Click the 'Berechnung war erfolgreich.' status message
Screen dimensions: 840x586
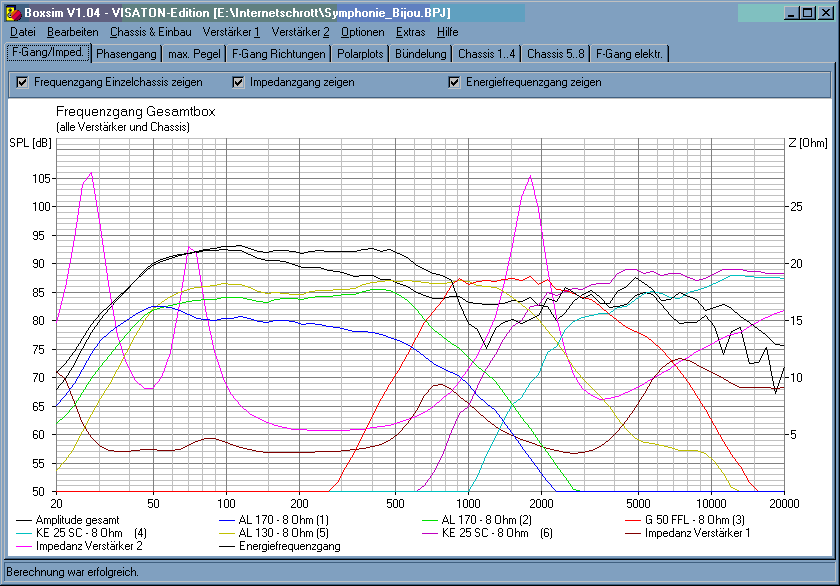(x=72, y=572)
